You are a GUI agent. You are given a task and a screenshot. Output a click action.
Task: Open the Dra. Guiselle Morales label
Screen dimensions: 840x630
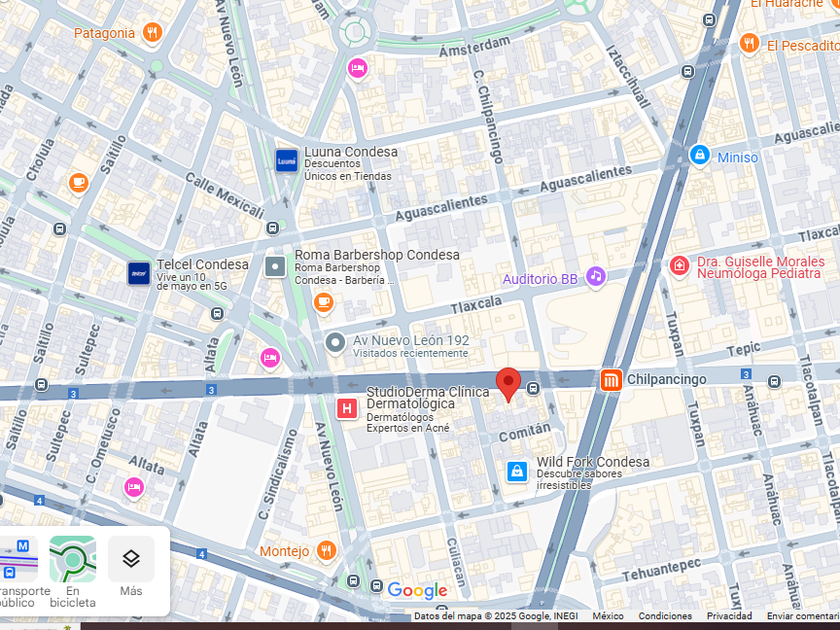pyautogui.click(x=760, y=267)
